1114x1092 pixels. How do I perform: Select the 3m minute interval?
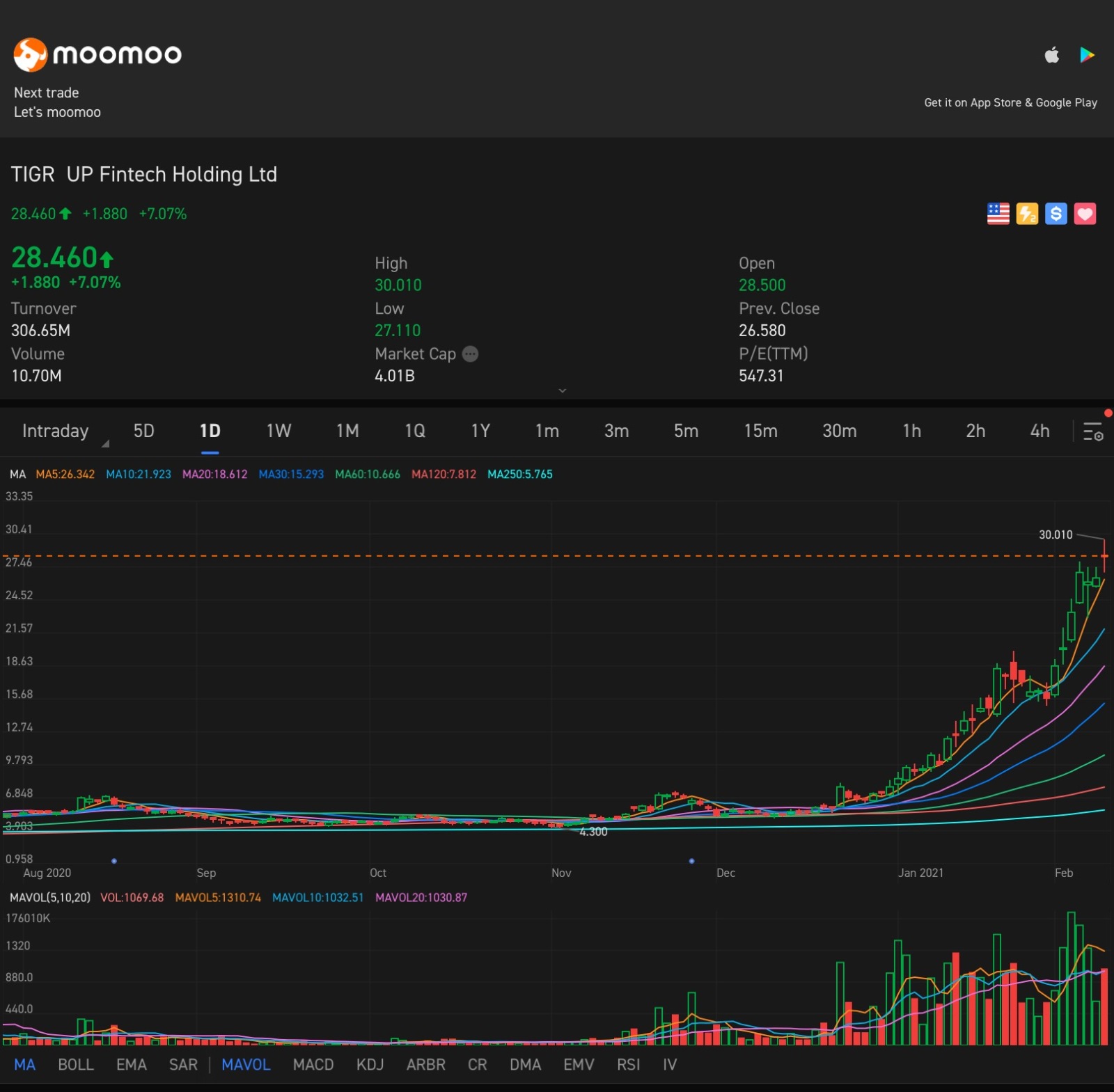coord(616,431)
